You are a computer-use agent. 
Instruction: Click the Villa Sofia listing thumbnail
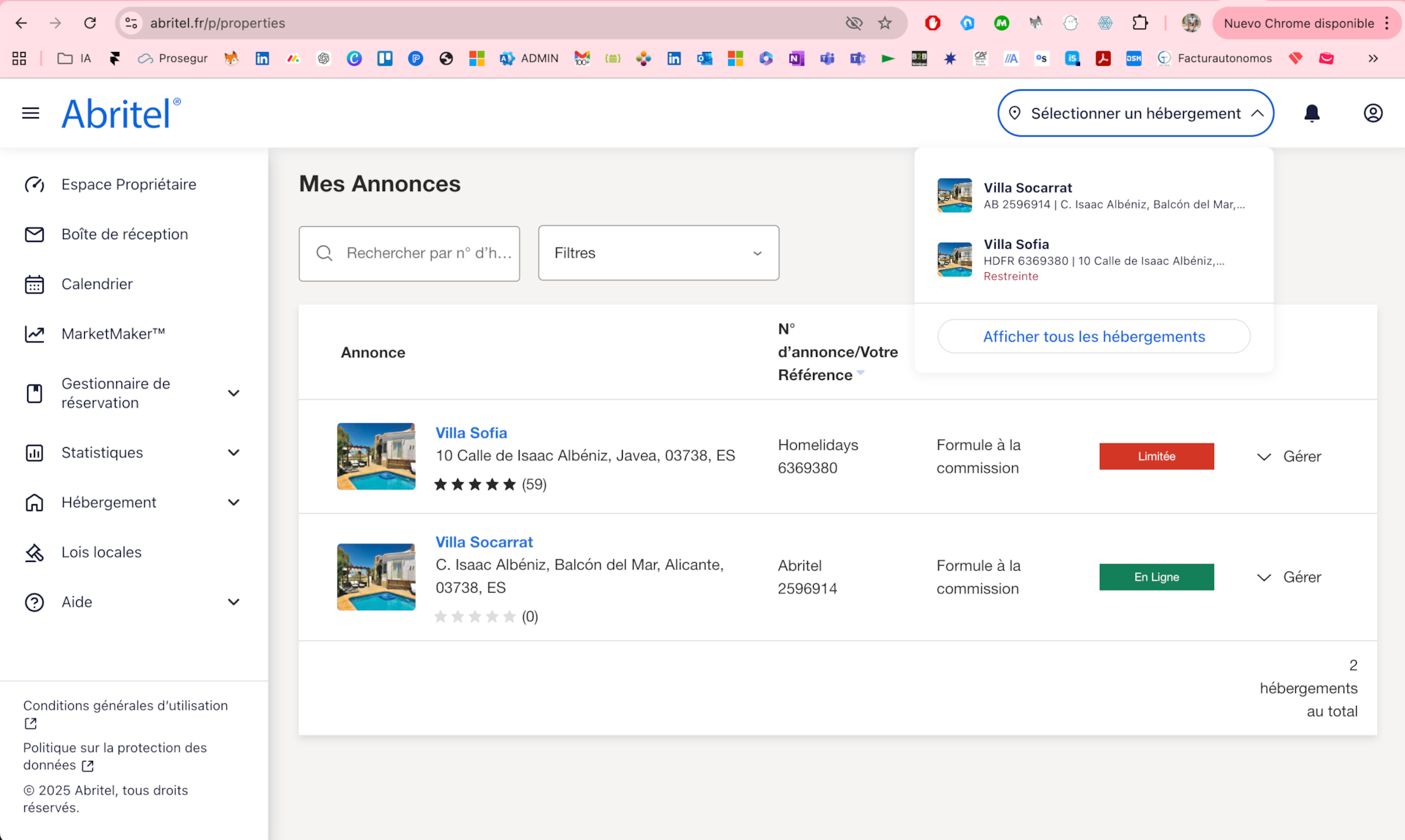[x=376, y=457]
